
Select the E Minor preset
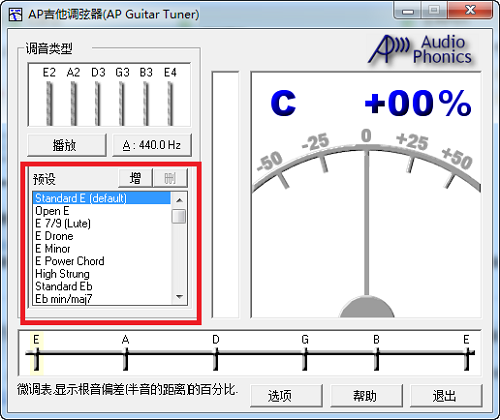click(102, 249)
